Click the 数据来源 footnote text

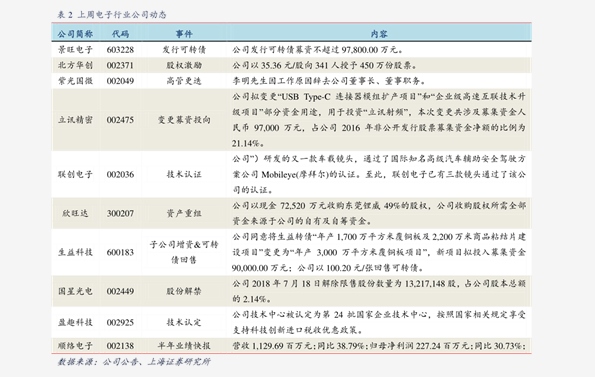click(134, 362)
